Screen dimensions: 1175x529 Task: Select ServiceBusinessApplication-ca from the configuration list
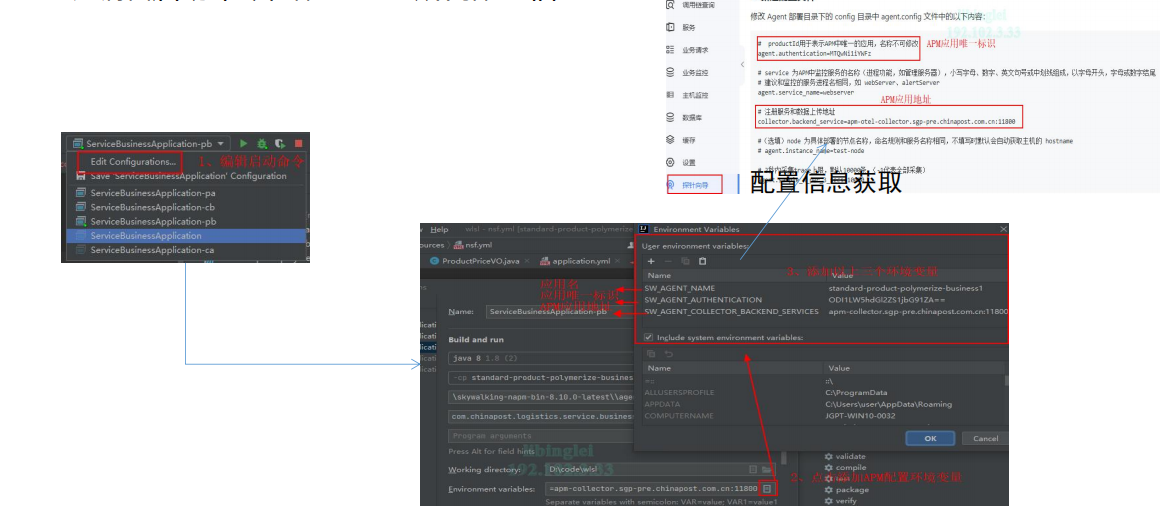(152, 250)
